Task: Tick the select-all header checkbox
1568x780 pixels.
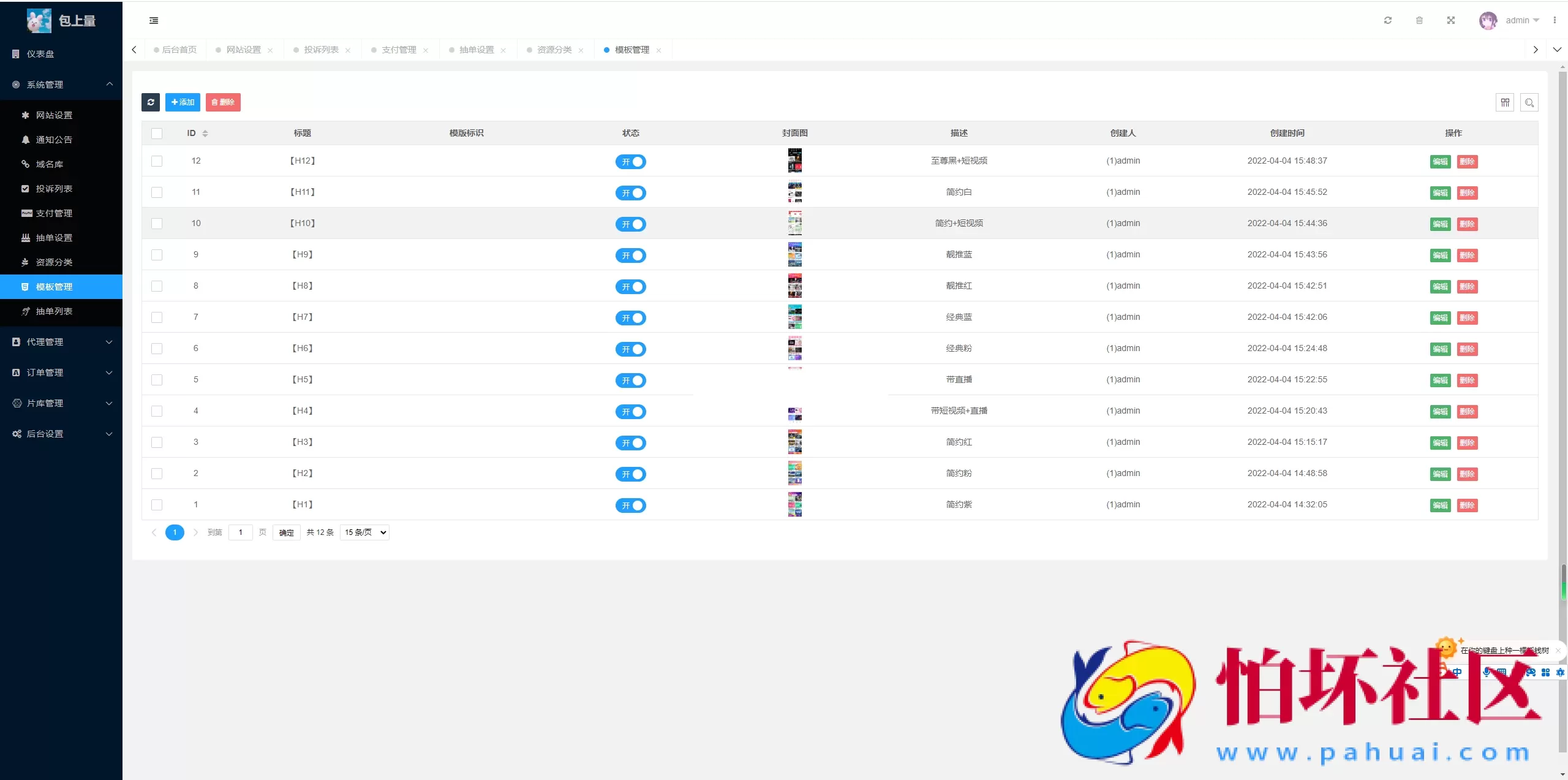Action: (157, 133)
